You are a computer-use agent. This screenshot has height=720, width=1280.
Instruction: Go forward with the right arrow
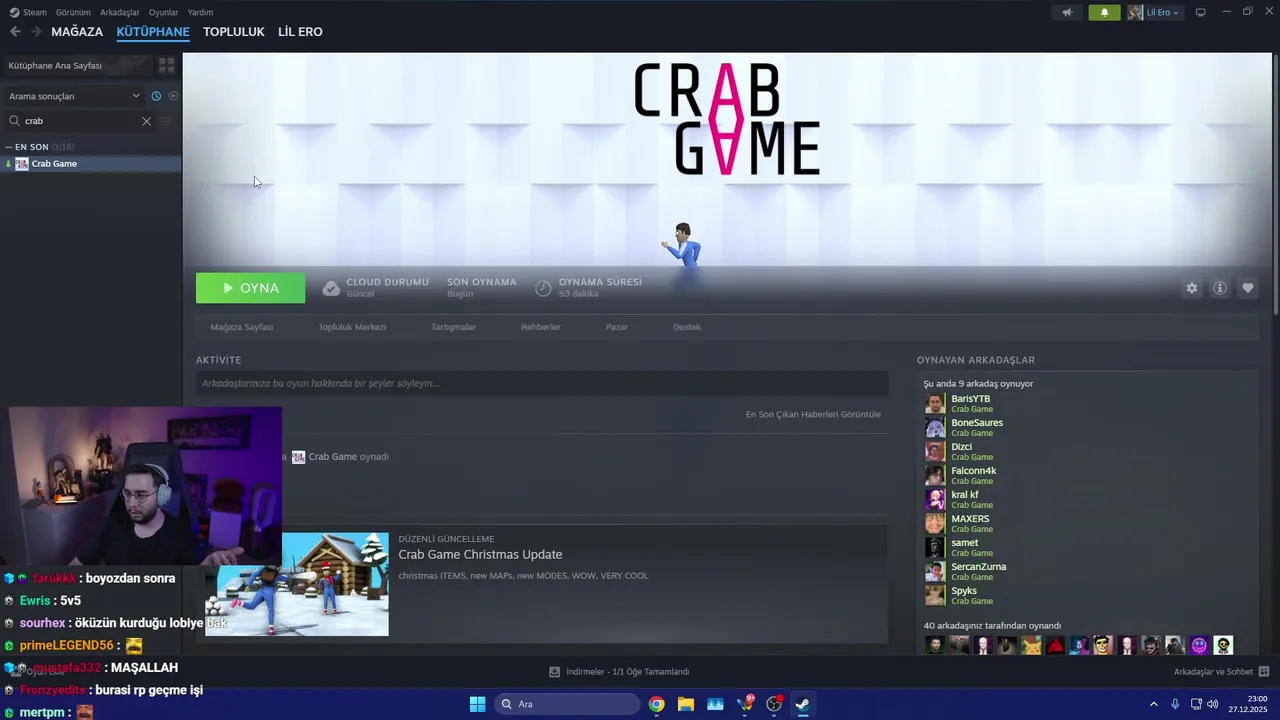point(36,32)
